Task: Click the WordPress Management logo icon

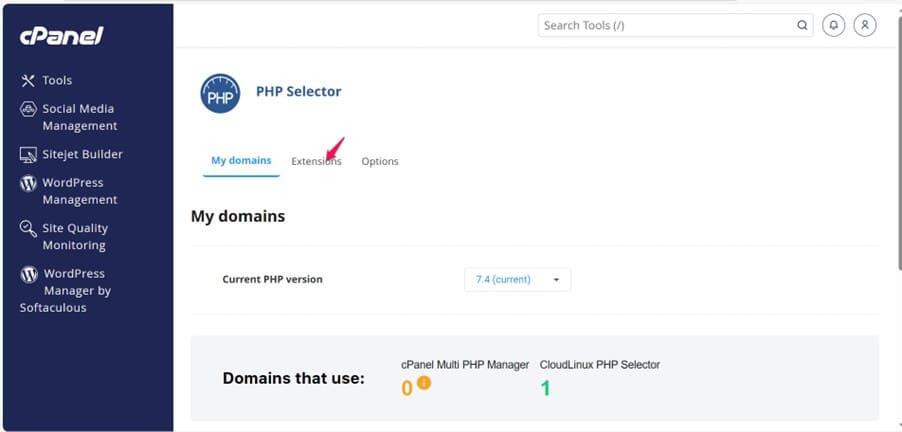Action: click(28, 183)
